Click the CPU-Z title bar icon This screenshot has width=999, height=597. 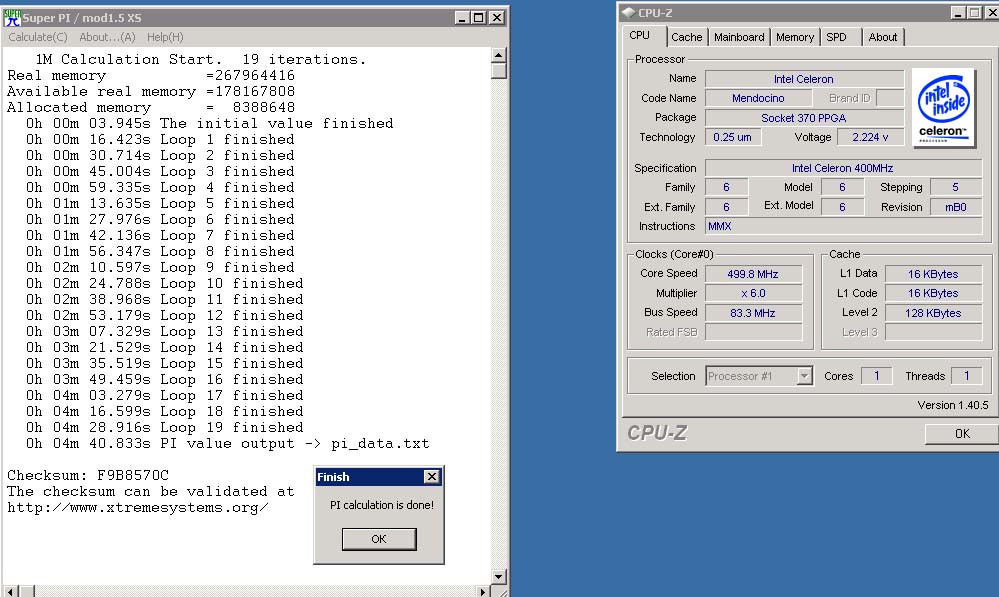point(628,12)
